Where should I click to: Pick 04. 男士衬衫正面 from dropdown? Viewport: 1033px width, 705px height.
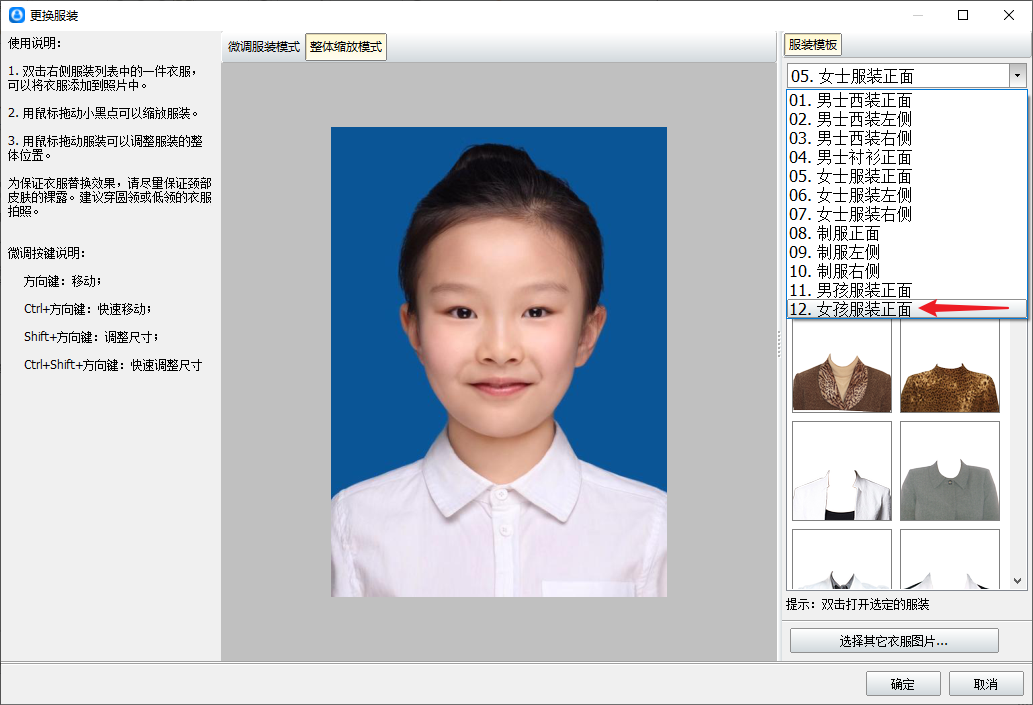(851, 157)
